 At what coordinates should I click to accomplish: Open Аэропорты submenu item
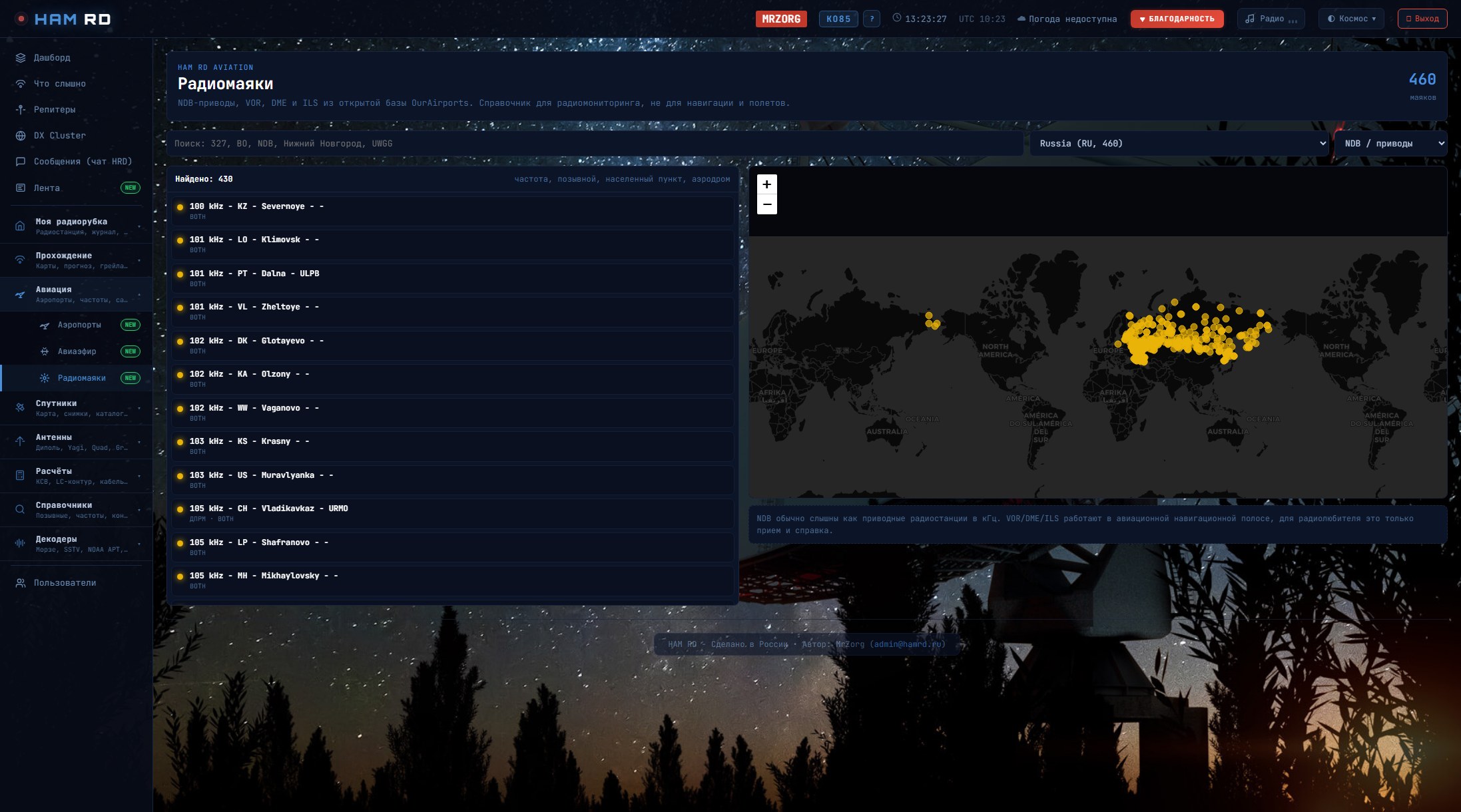(x=76, y=325)
